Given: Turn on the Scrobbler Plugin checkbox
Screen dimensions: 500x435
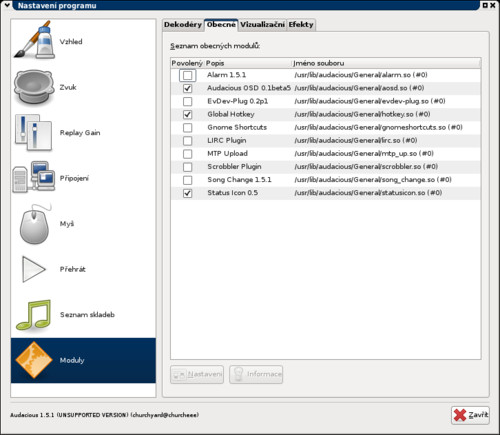Looking at the screenshot, I should (x=187, y=167).
